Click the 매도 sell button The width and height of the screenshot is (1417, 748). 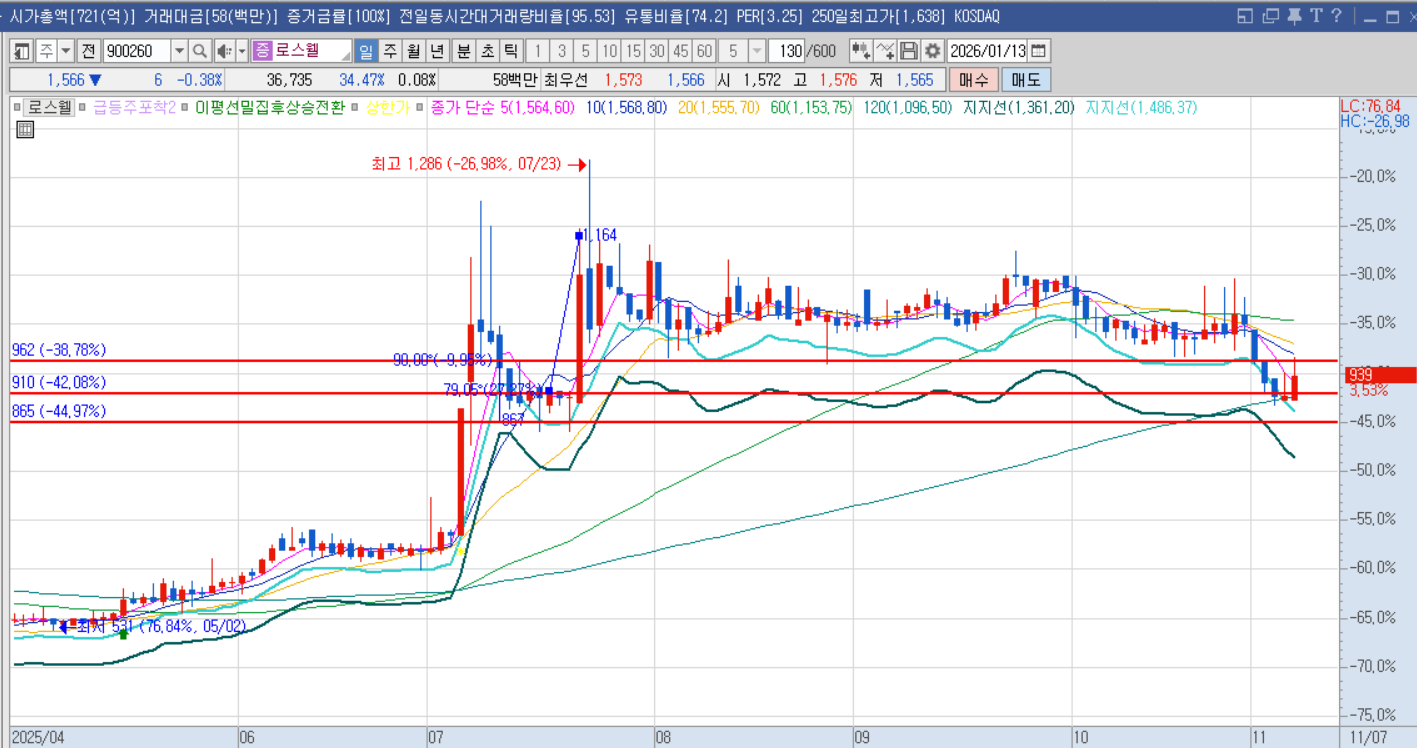pyautogui.click(x=1026, y=80)
